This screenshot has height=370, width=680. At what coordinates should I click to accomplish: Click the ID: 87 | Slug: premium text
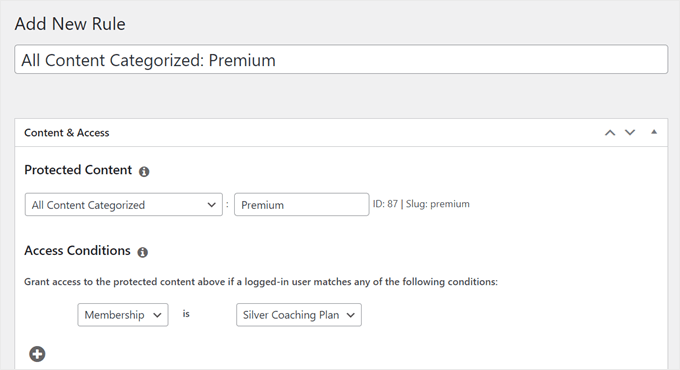[x=421, y=204]
